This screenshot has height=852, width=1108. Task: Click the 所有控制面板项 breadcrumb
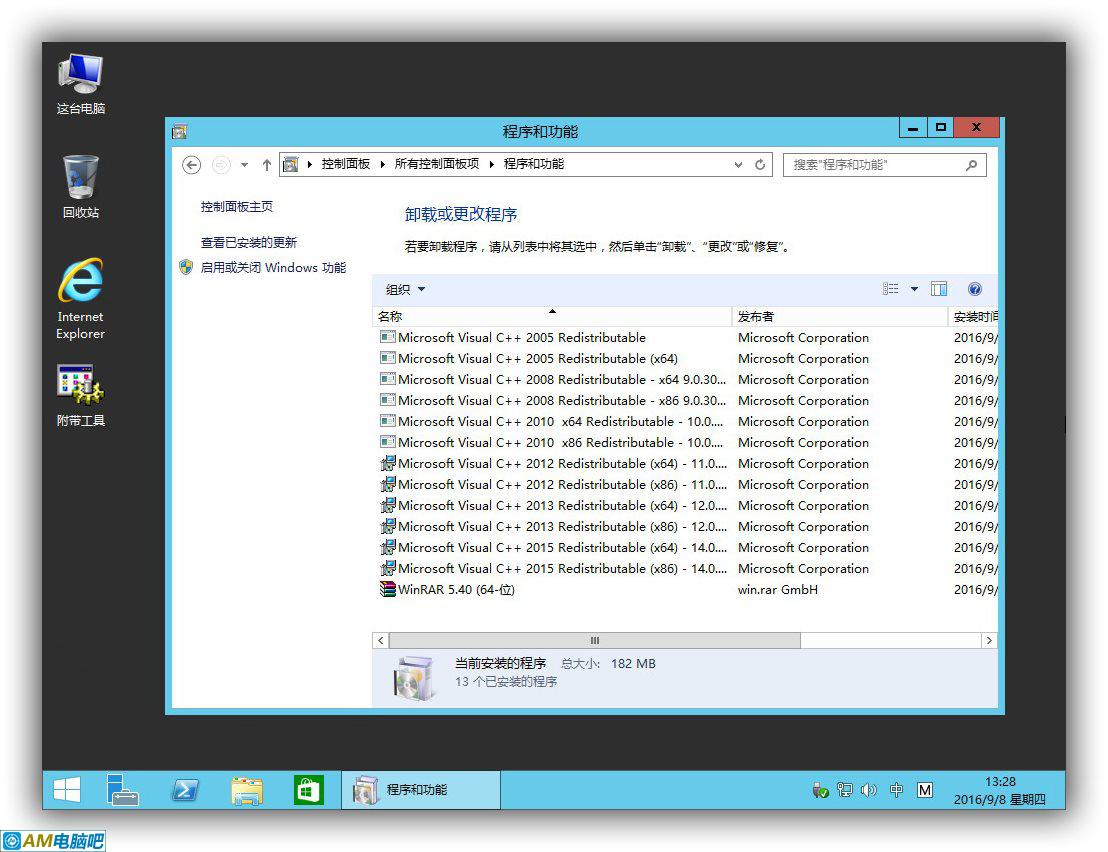point(437,164)
